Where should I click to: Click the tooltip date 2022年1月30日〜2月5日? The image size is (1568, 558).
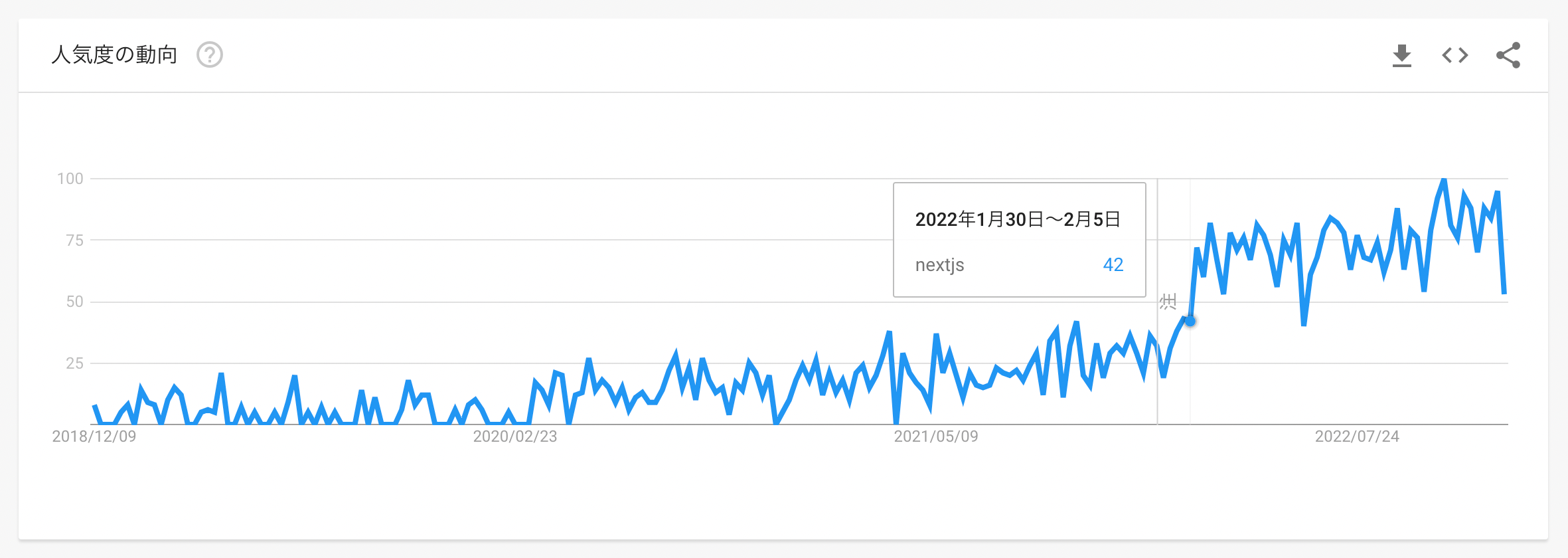(1018, 219)
